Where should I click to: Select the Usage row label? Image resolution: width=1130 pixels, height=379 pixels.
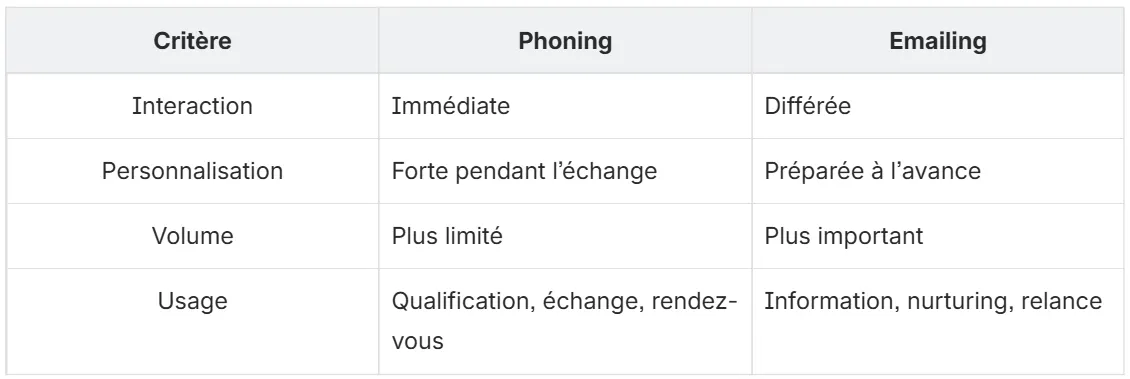[x=192, y=300]
